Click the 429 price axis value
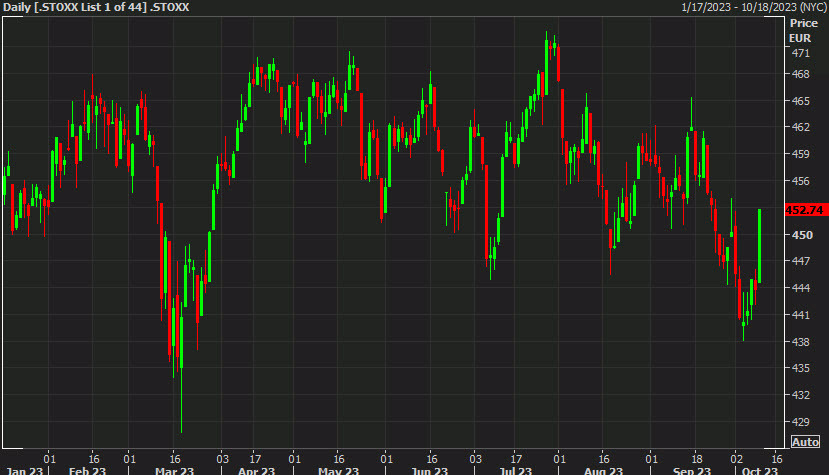This screenshot has height=475, width=829. pyautogui.click(x=800, y=422)
